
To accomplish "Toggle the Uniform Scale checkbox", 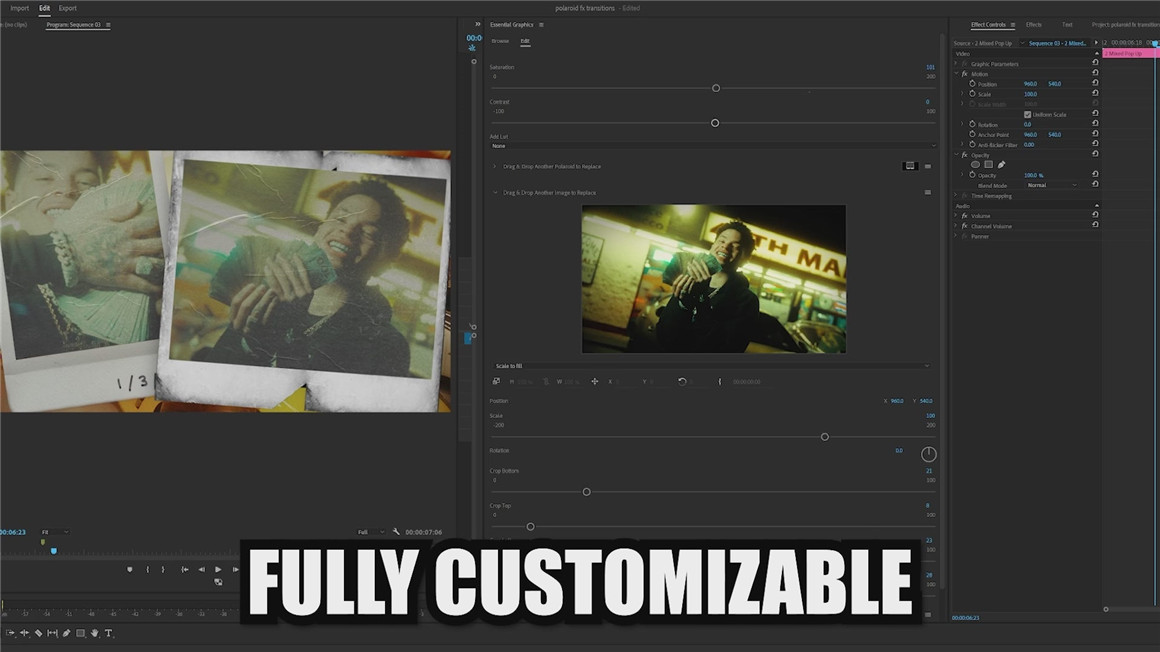I will coord(1027,115).
